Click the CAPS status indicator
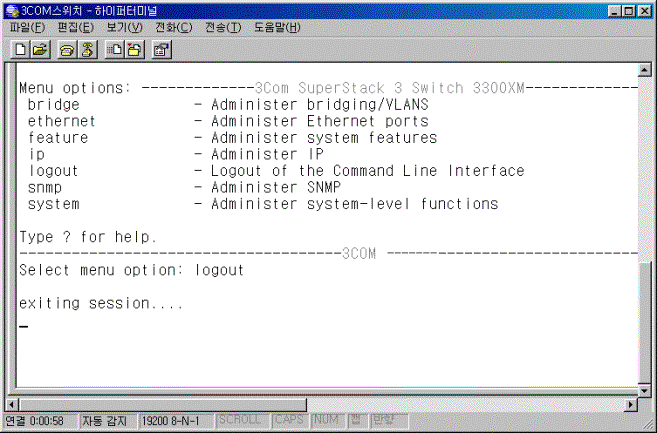Image resolution: width=657 pixels, height=433 pixels. [290, 420]
